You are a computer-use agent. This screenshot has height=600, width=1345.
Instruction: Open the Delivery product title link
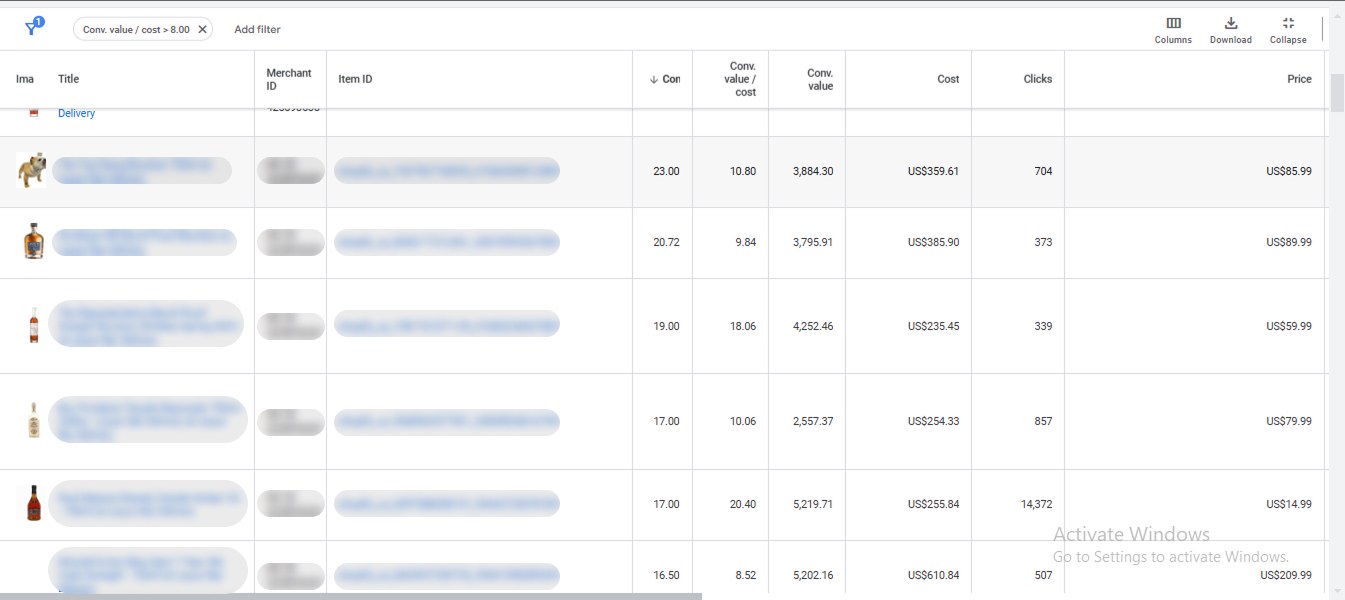coord(76,114)
